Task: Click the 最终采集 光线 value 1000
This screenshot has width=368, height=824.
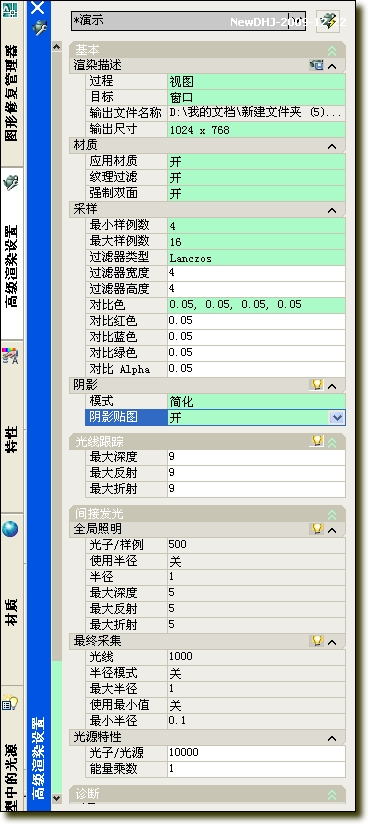Action: (257, 657)
